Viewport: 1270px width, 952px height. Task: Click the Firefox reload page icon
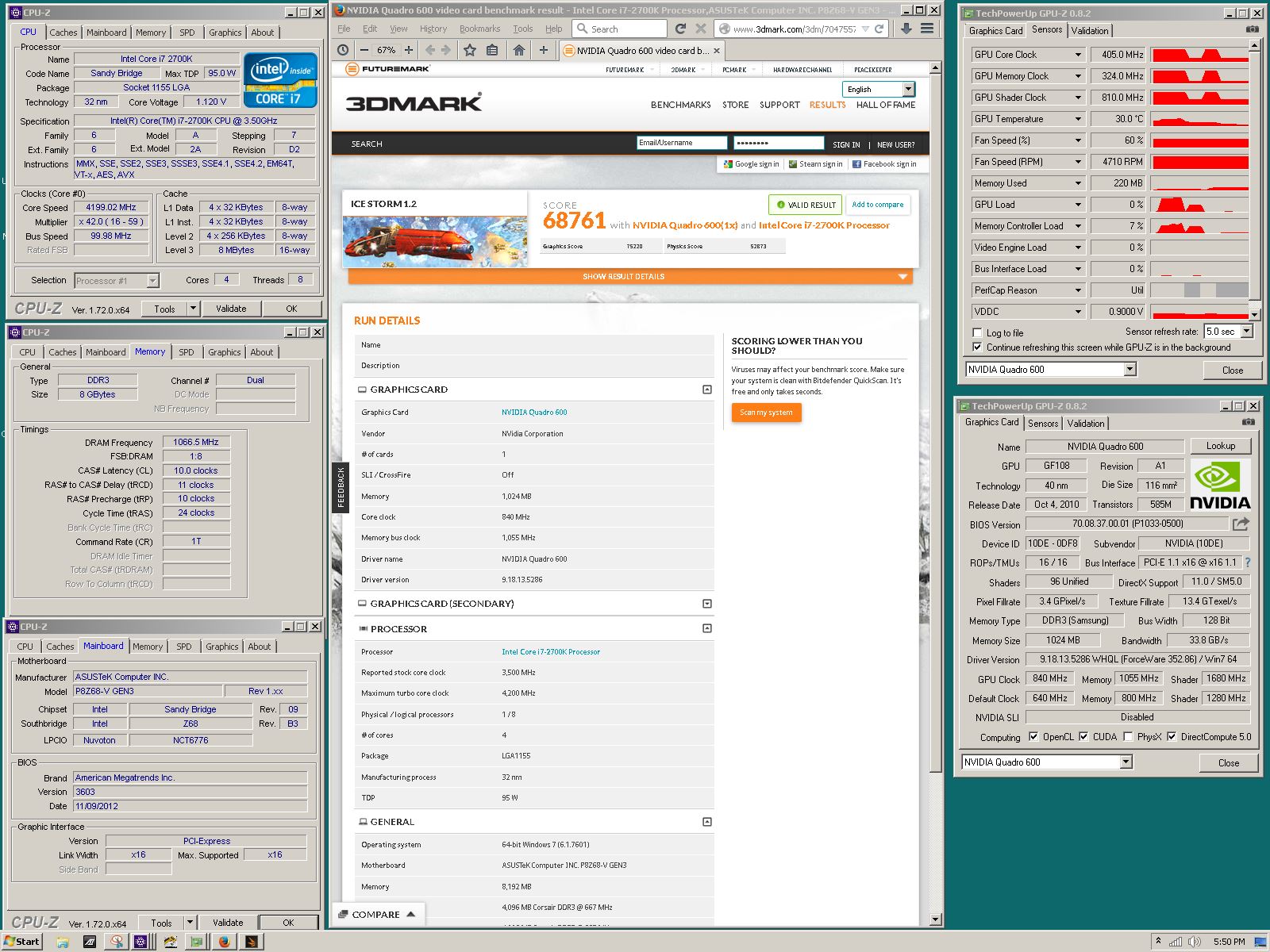click(x=680, y=29)
